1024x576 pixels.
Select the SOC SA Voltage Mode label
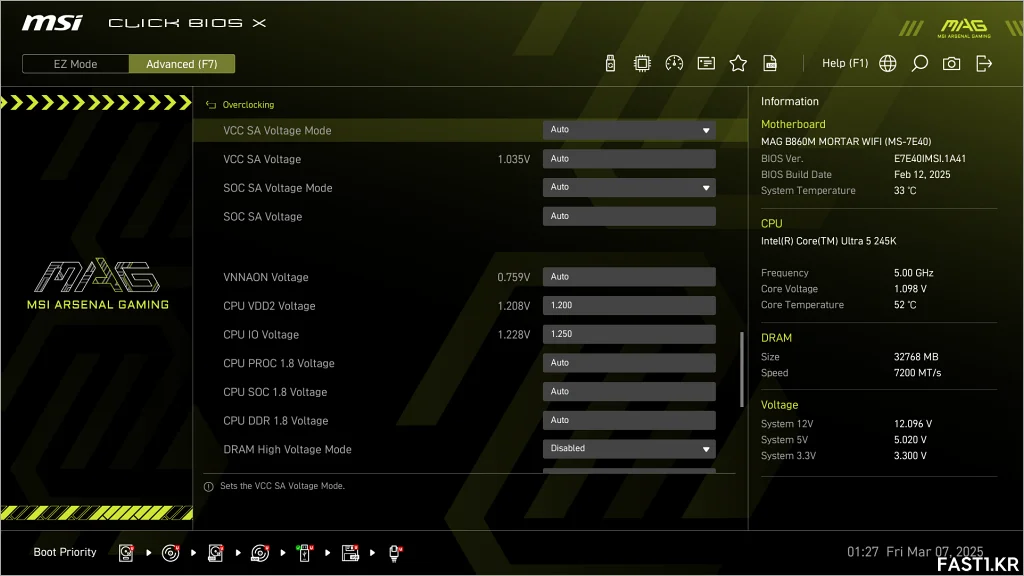click(278, 188)
